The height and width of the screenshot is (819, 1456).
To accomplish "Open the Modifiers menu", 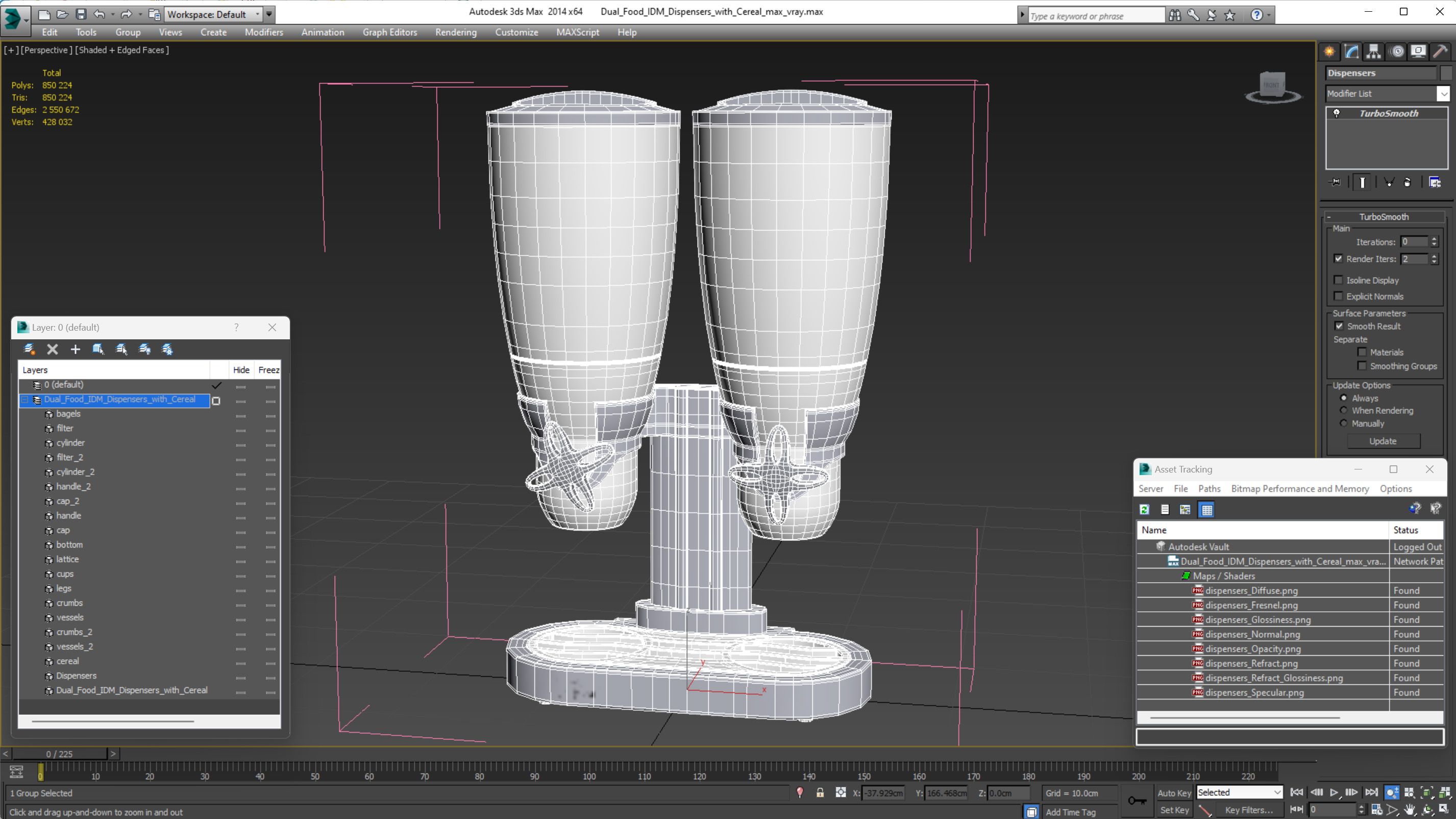I will [263, 32].
